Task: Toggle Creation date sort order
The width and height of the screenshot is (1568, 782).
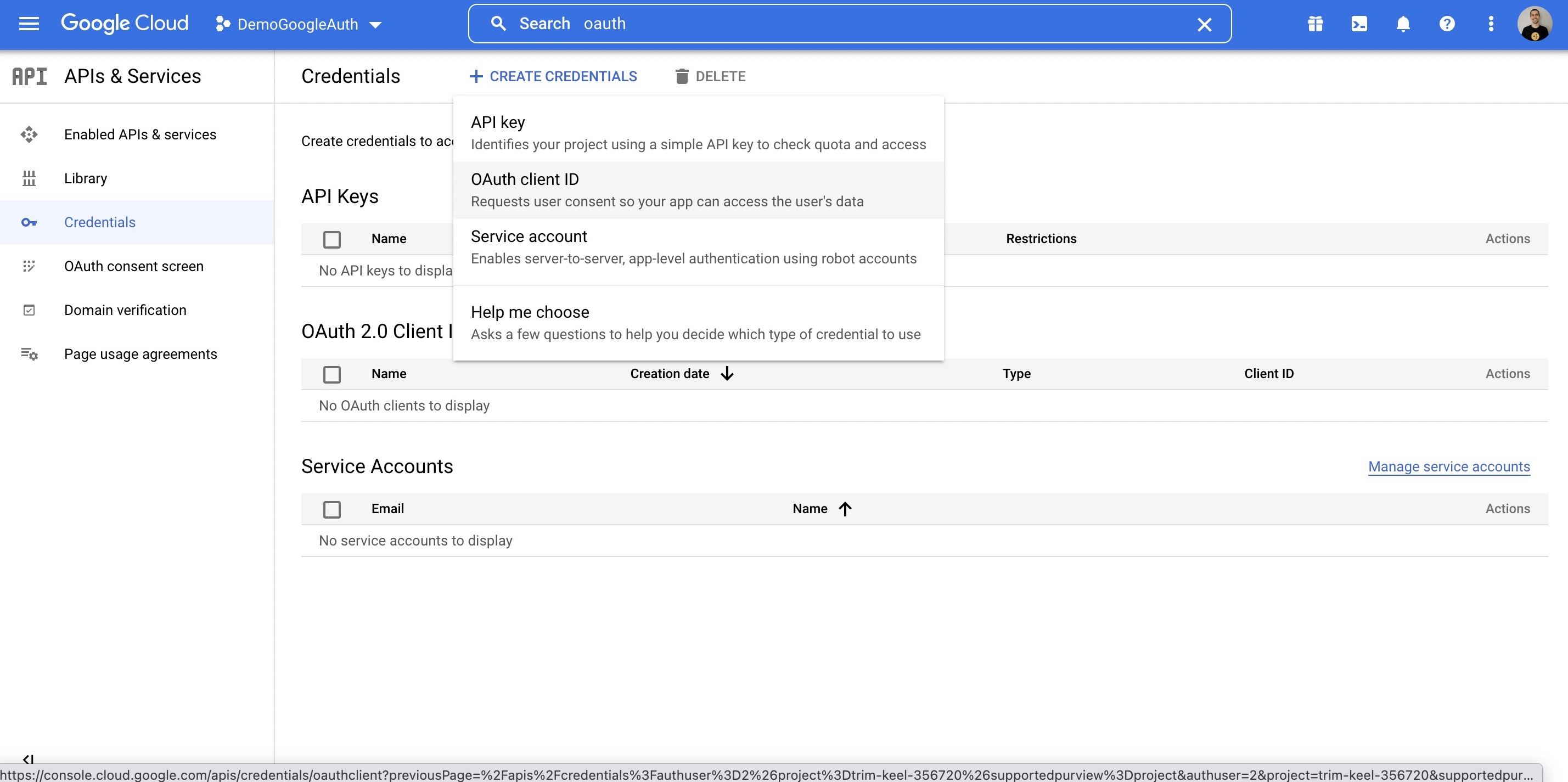Action: tap(727, 373)
